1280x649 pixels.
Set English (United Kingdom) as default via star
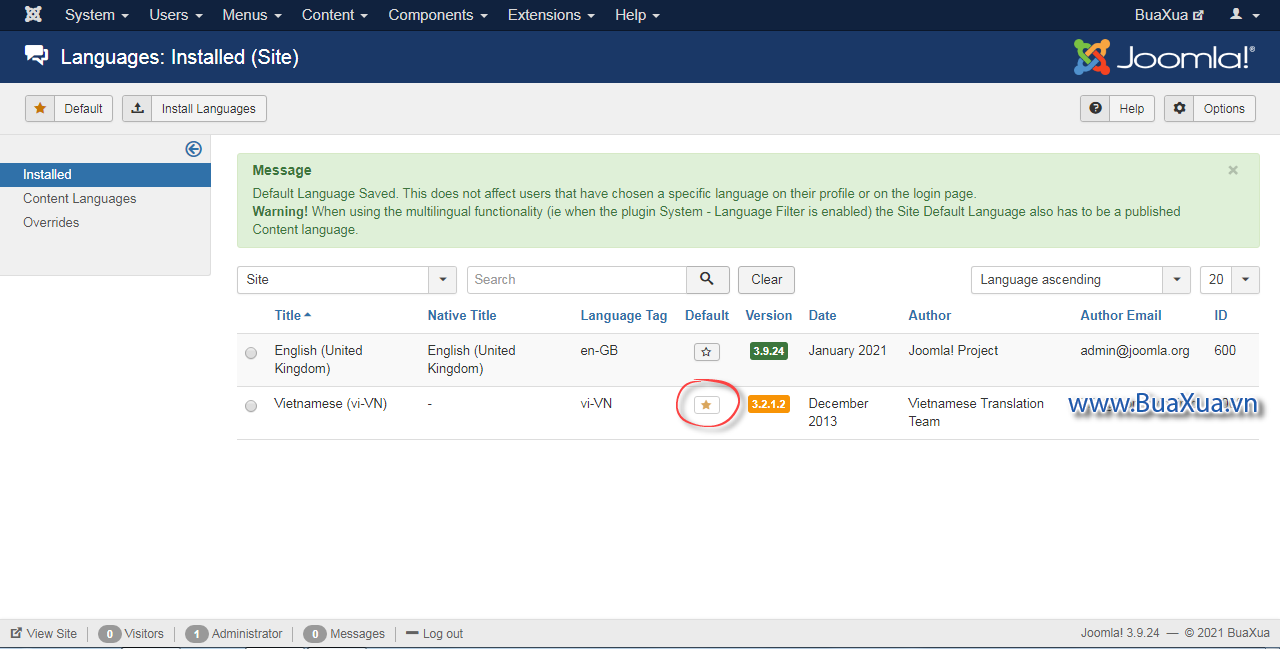pos(706,352)
